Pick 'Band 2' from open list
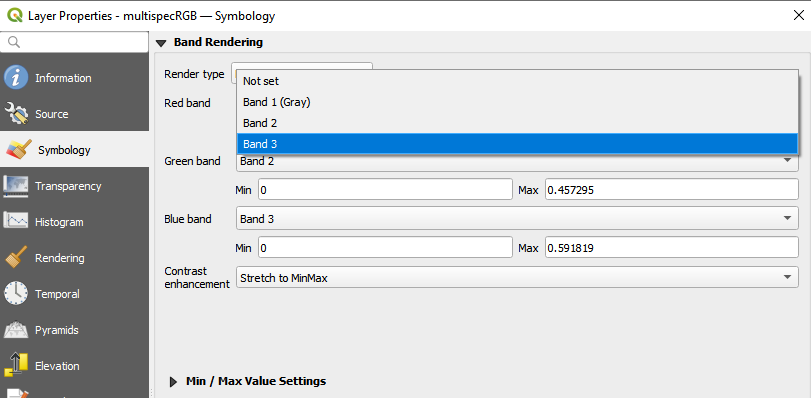811x398 pixels. point(517,123)
